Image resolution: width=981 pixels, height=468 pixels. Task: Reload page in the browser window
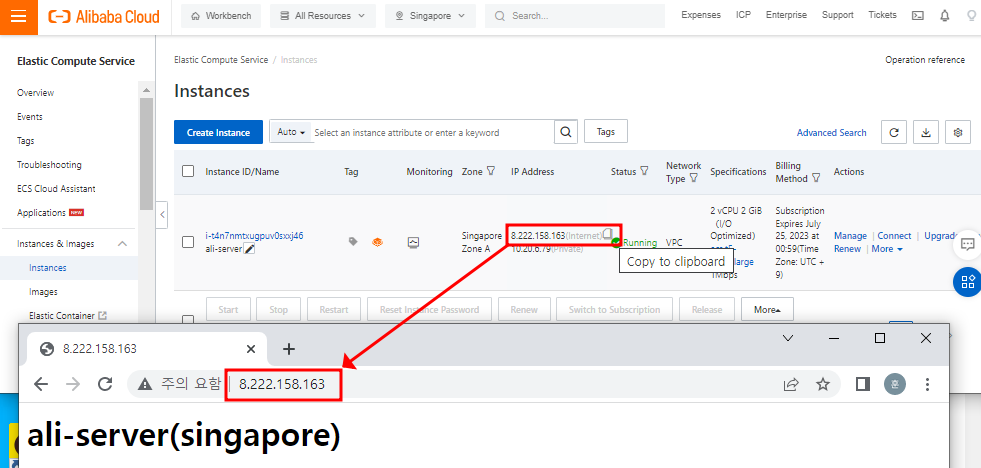[x=105, y=384]
